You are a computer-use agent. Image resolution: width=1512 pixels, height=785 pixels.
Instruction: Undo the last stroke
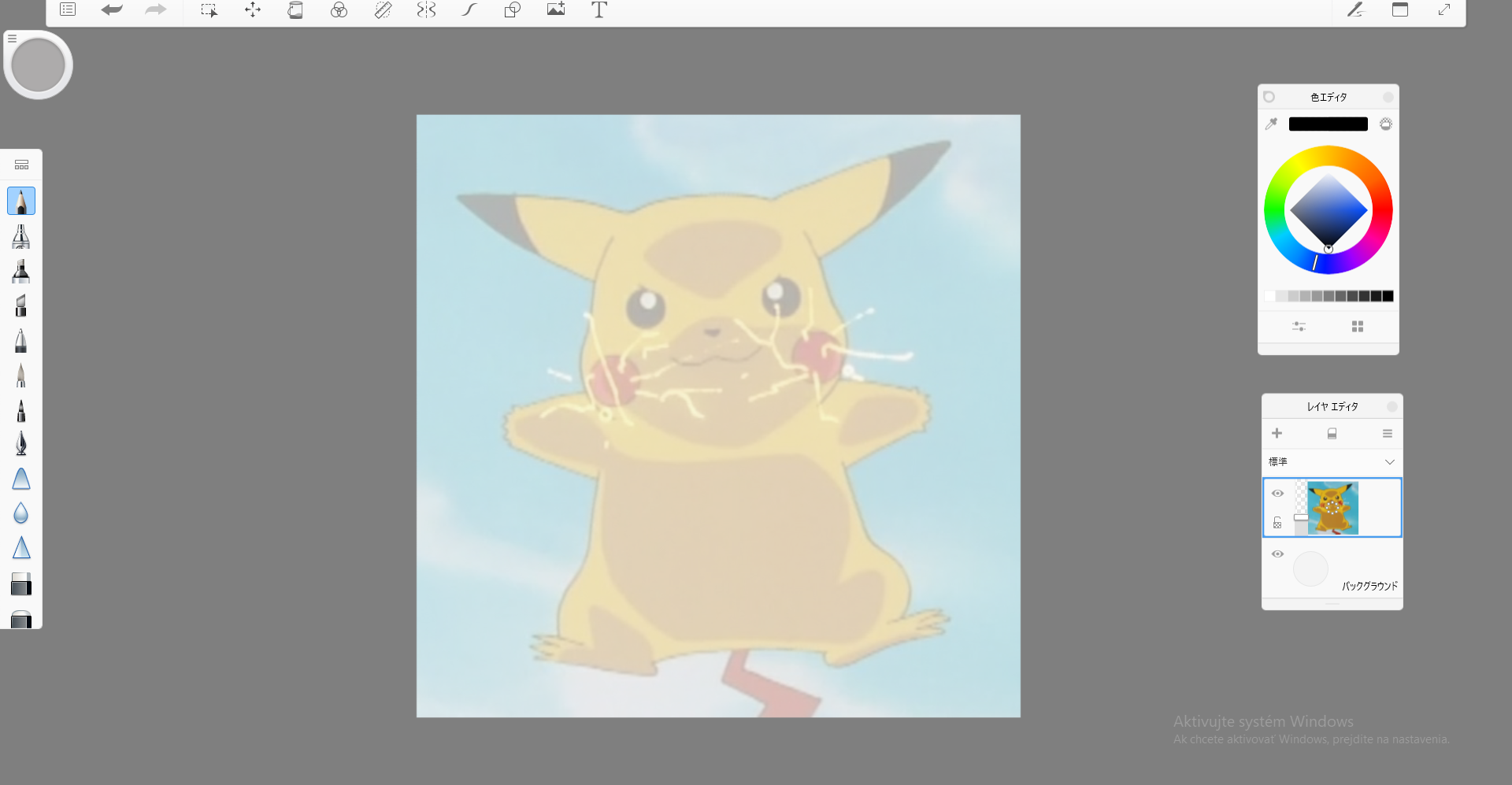click(x=112, y=9)
